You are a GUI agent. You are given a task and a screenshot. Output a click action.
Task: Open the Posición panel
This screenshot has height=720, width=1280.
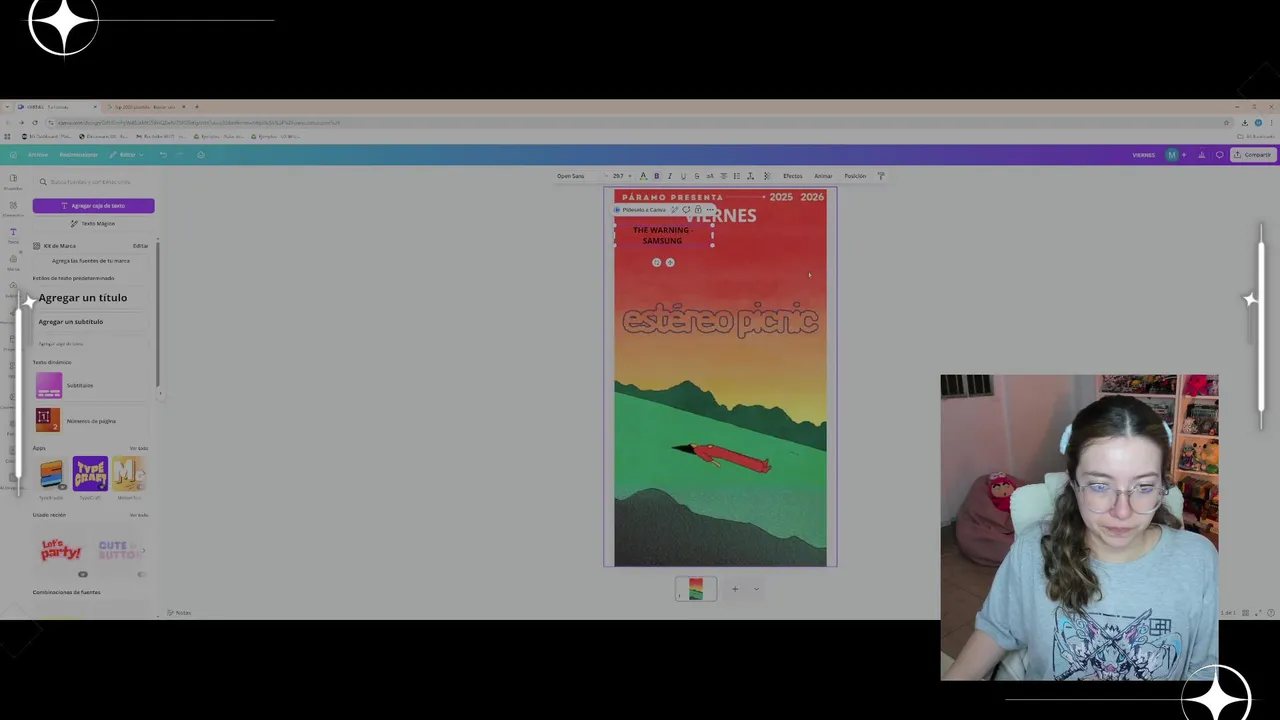(x=855, y=176)
